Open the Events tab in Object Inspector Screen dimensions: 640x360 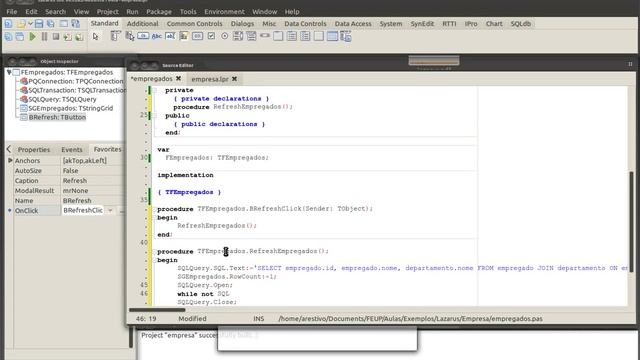point(72,149)
